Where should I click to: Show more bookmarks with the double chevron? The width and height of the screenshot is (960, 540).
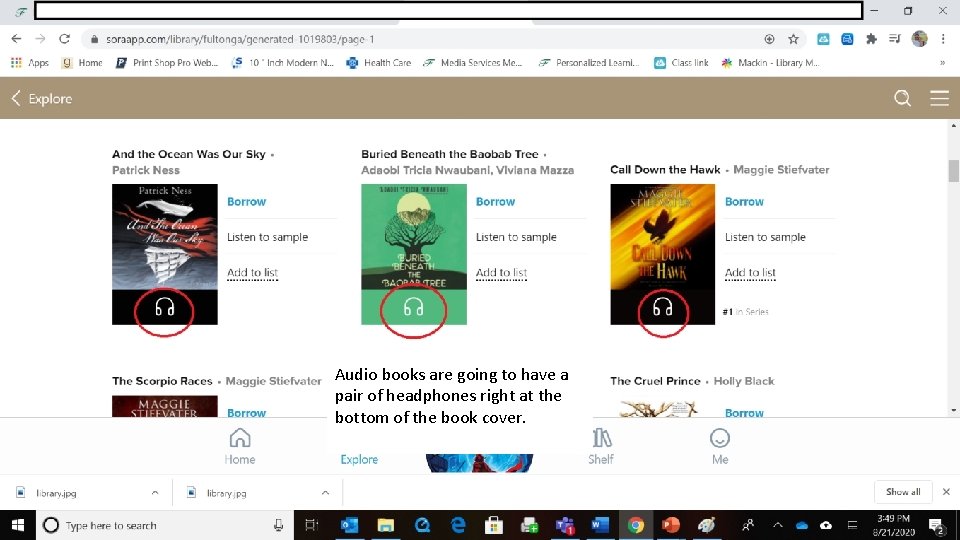click(942, 62)
